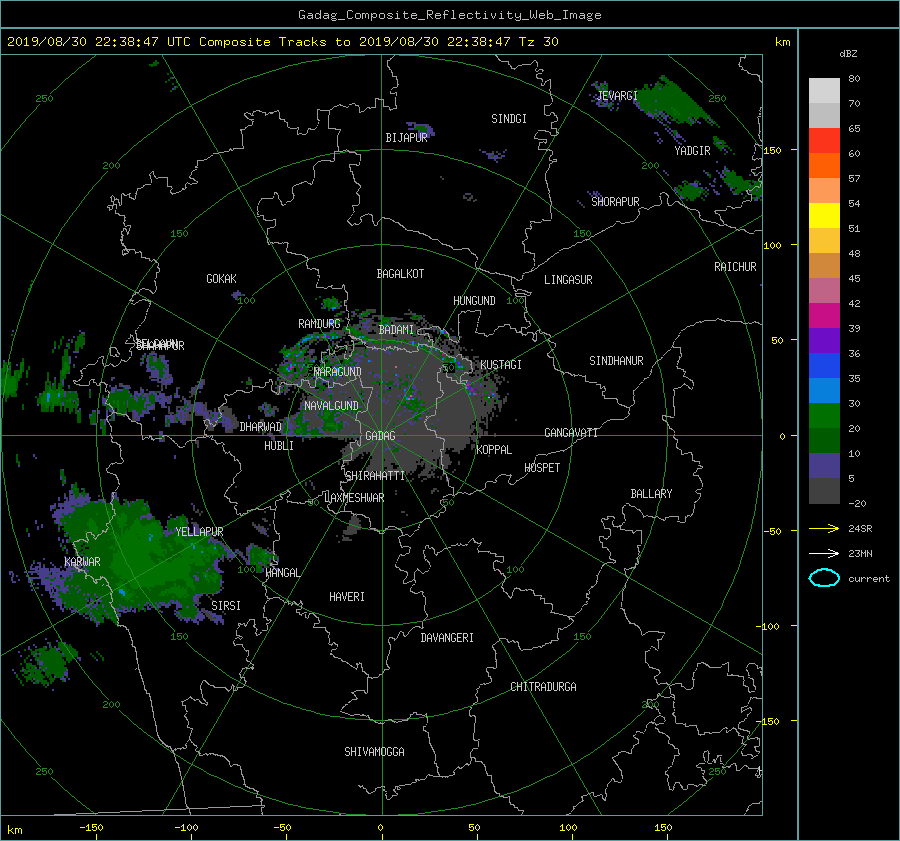Select the YADGIR label
This screenshot has width=900, height=841.
tap(692, 151)
